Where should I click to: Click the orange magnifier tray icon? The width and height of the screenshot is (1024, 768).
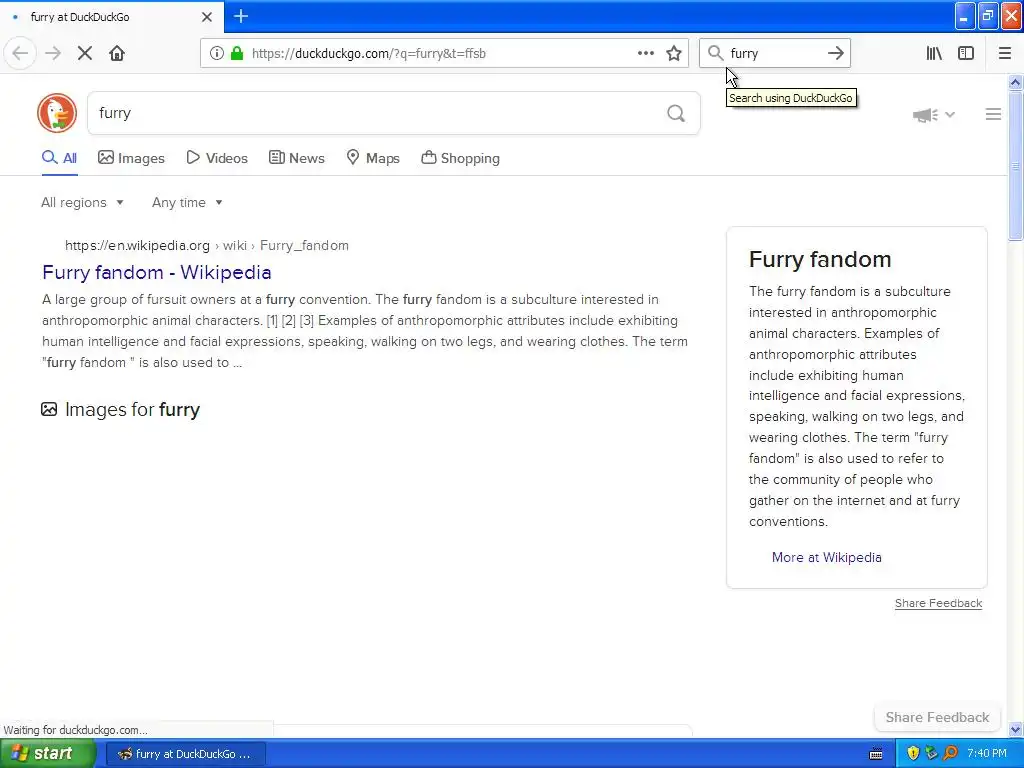click(x=950, y=753)
